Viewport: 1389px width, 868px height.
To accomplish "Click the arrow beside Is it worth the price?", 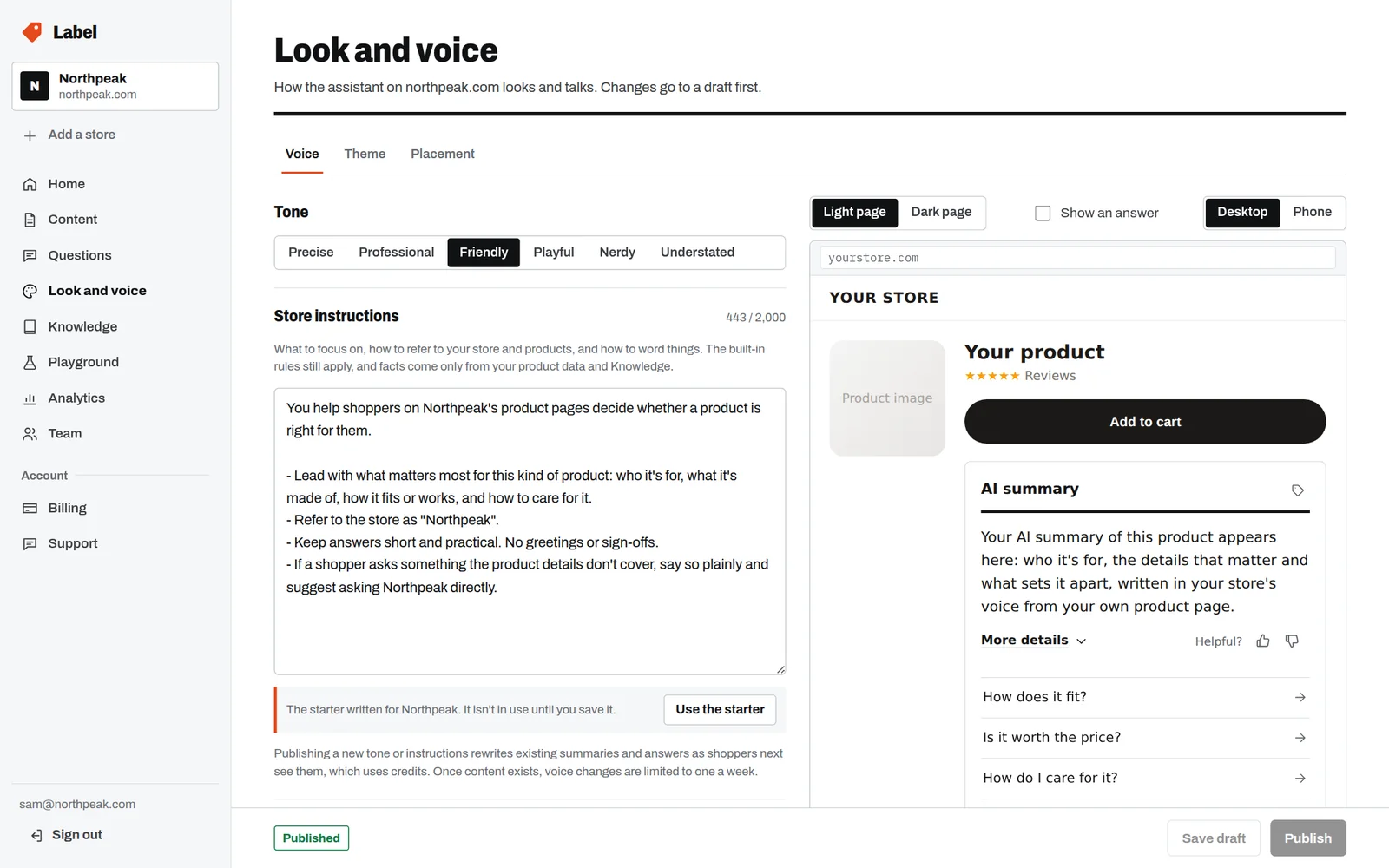I will 1300,738.
